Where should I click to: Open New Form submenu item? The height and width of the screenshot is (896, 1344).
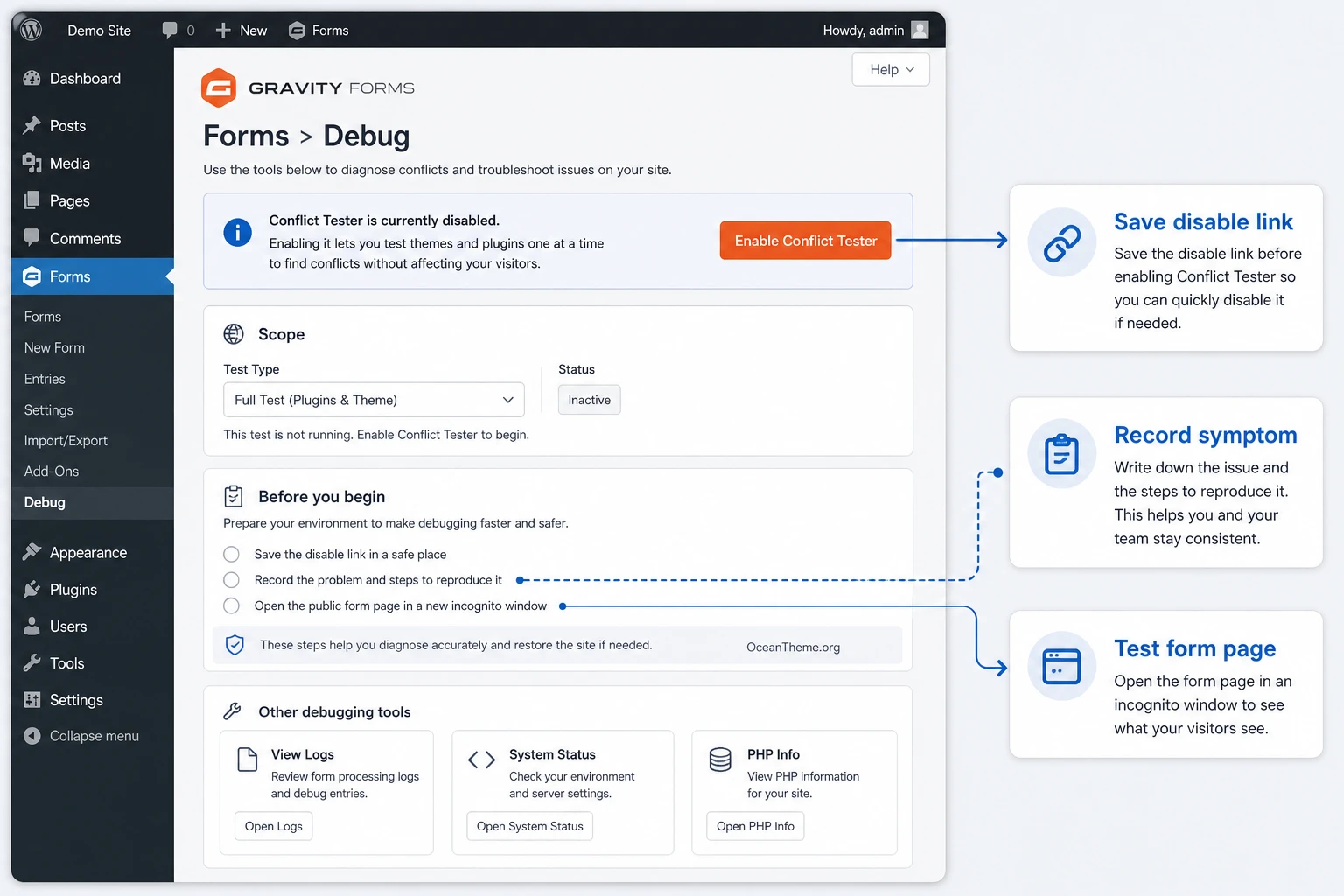[54, 347]
